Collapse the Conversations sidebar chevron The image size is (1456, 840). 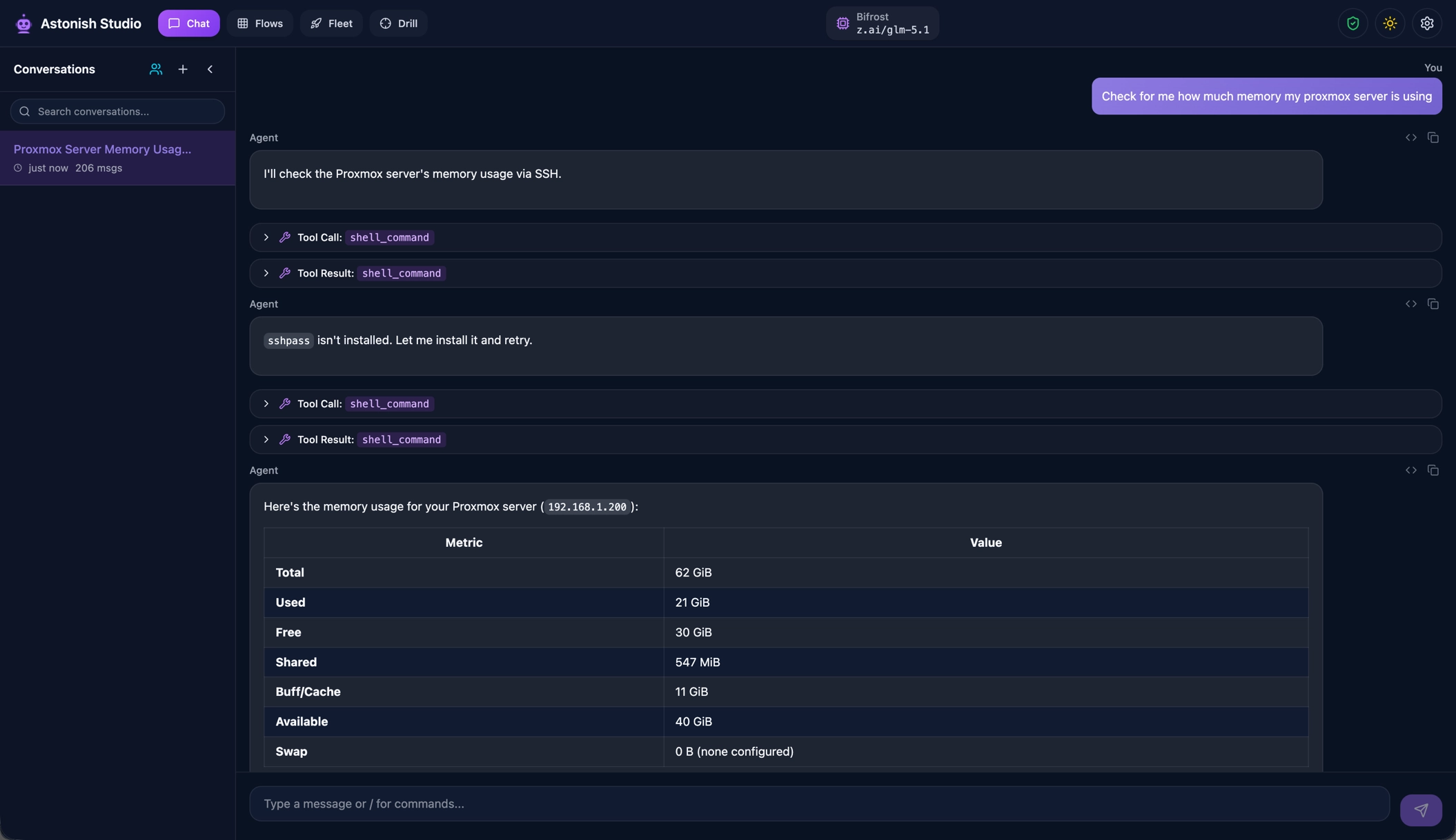tap(210, 70)
